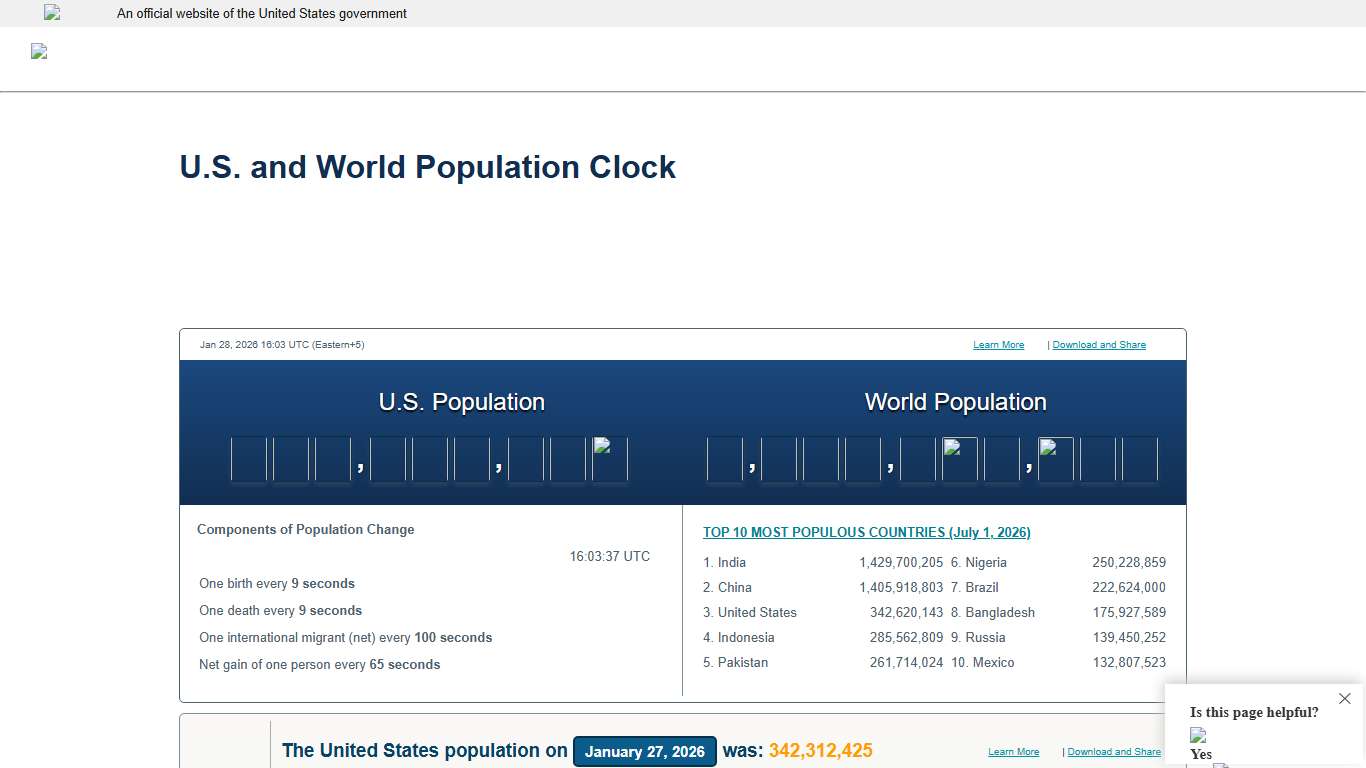Image resolution: width=1366 pixels, height=768 pixels.
Task: Open Download and Share for the population clock
Action: tap(1099, 344)
